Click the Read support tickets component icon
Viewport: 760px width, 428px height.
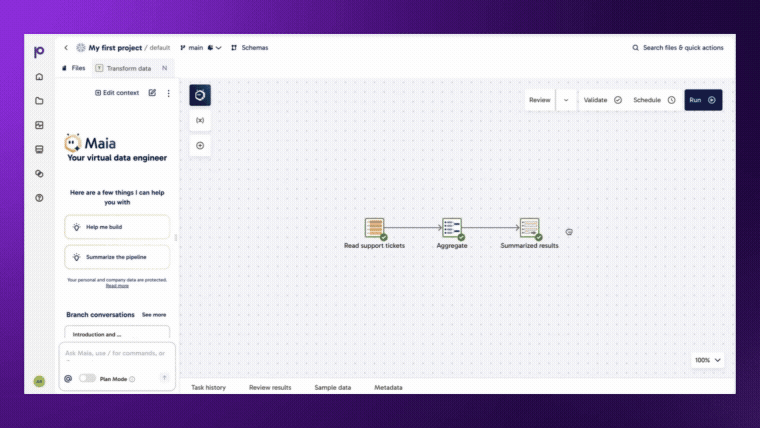(374, 228)
